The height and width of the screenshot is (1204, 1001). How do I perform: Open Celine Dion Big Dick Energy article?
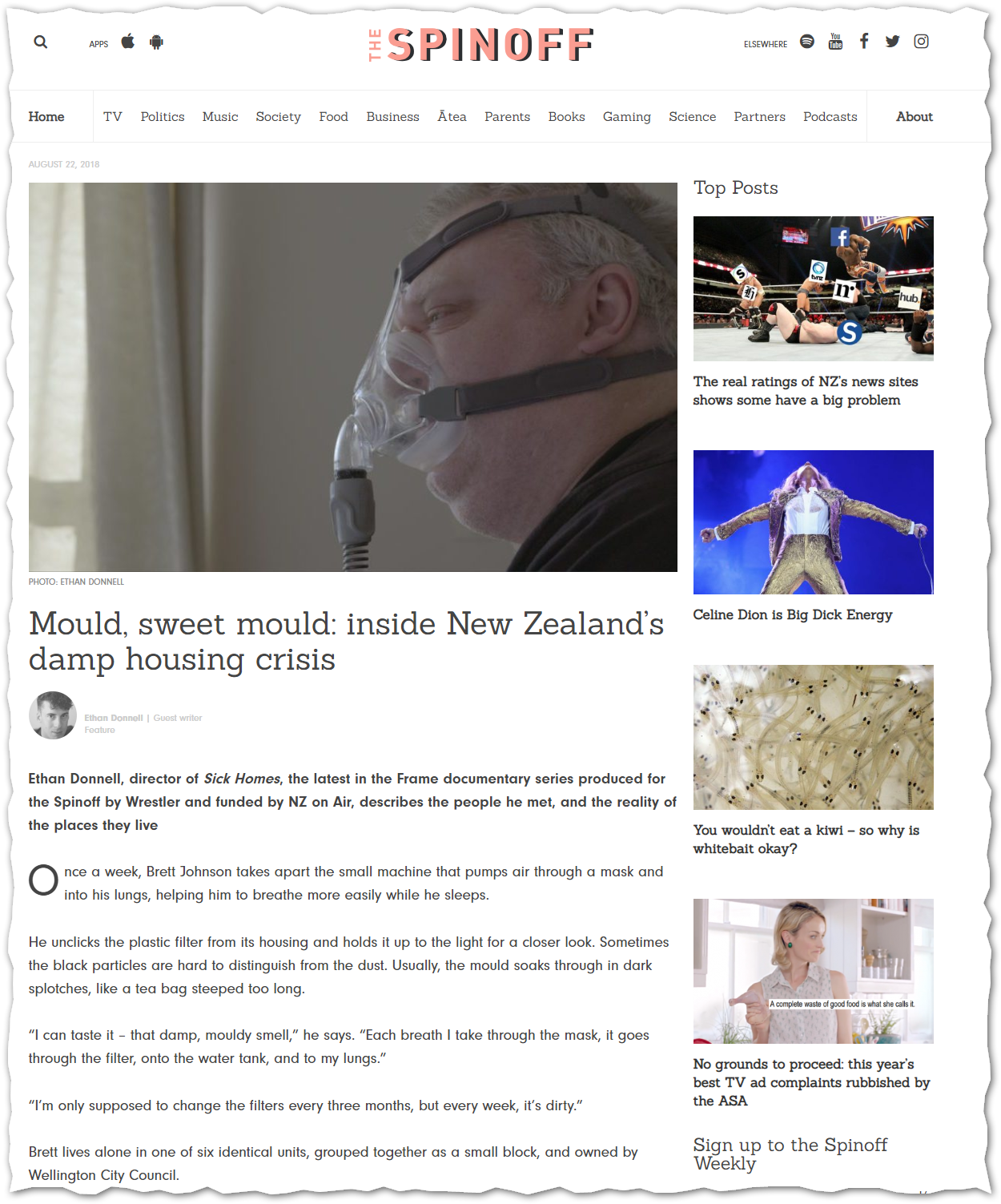[793, 615]
